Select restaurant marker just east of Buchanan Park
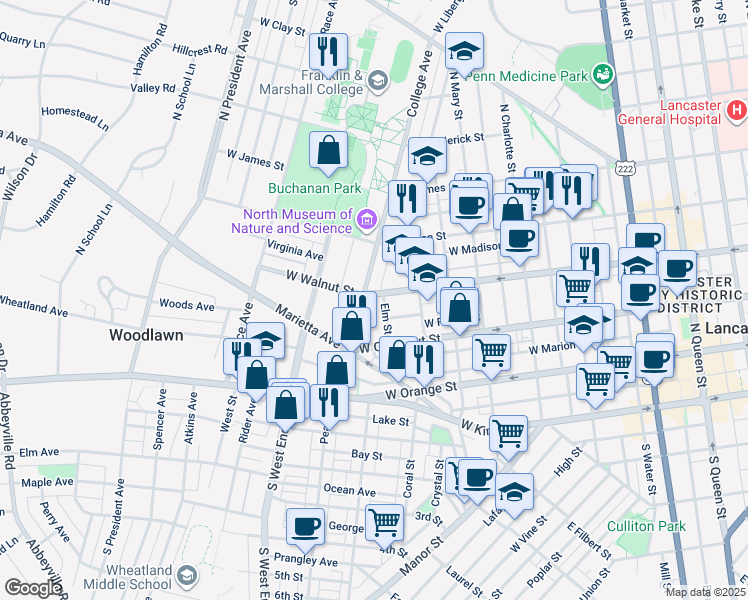 407,198
